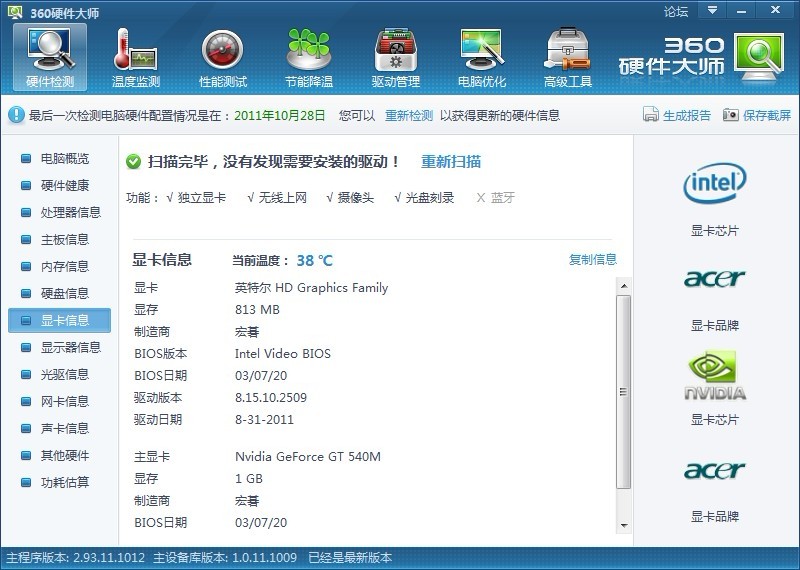Click the 独立显卡 feature indicator

click(x=196, y=197)
